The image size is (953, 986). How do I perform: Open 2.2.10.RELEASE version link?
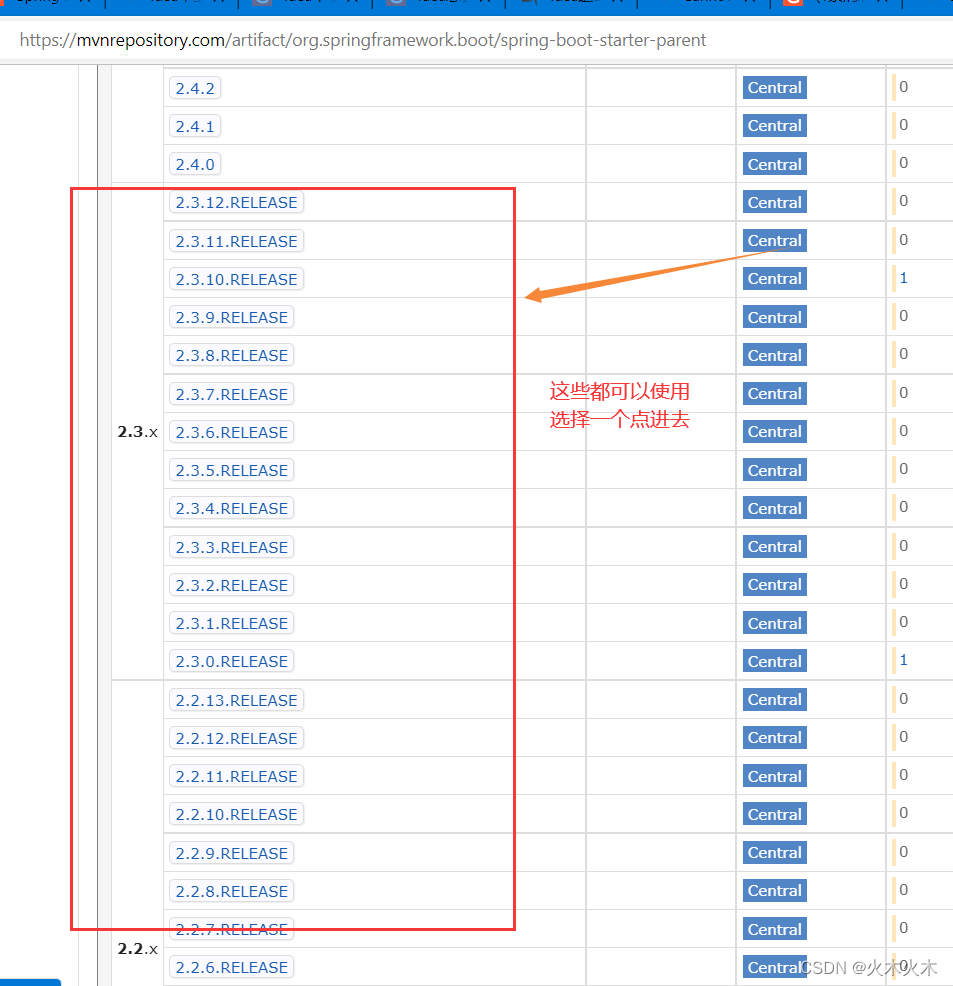point(236,814)
